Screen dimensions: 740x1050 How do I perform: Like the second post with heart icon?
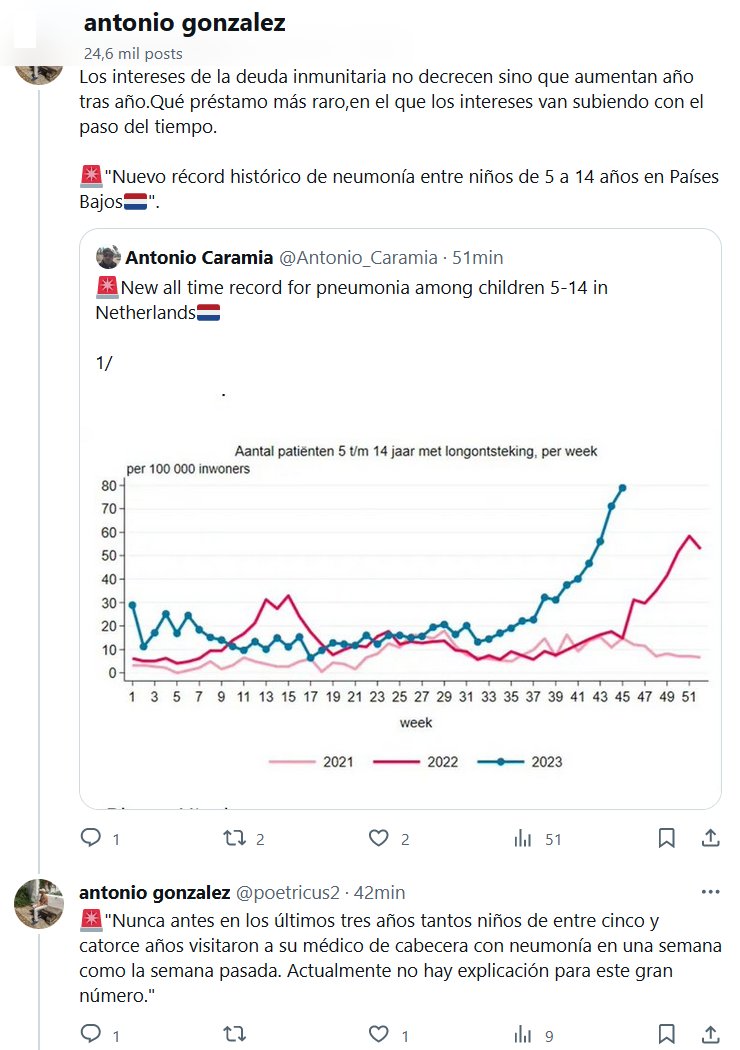coord(379,1033)
